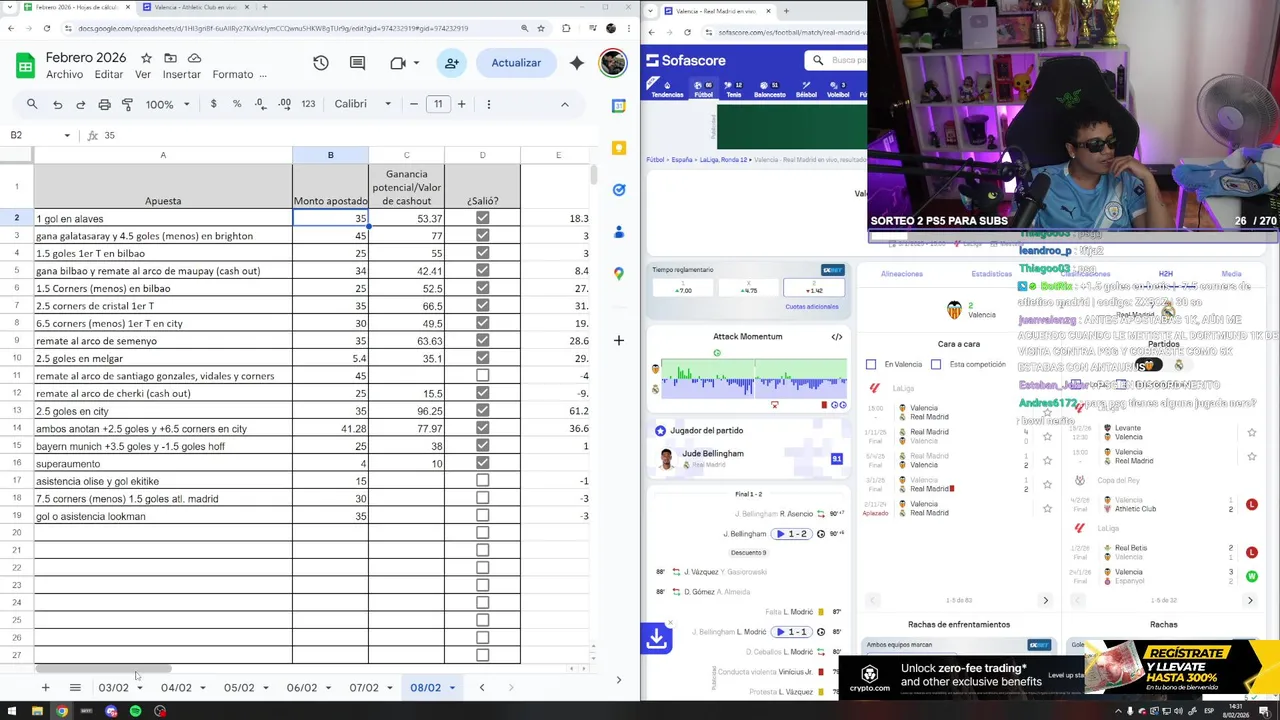This screenshot has height=720, width=1280.
Task: Collapse the Sheets toolbar chevron
Action: tap(564, 104)
